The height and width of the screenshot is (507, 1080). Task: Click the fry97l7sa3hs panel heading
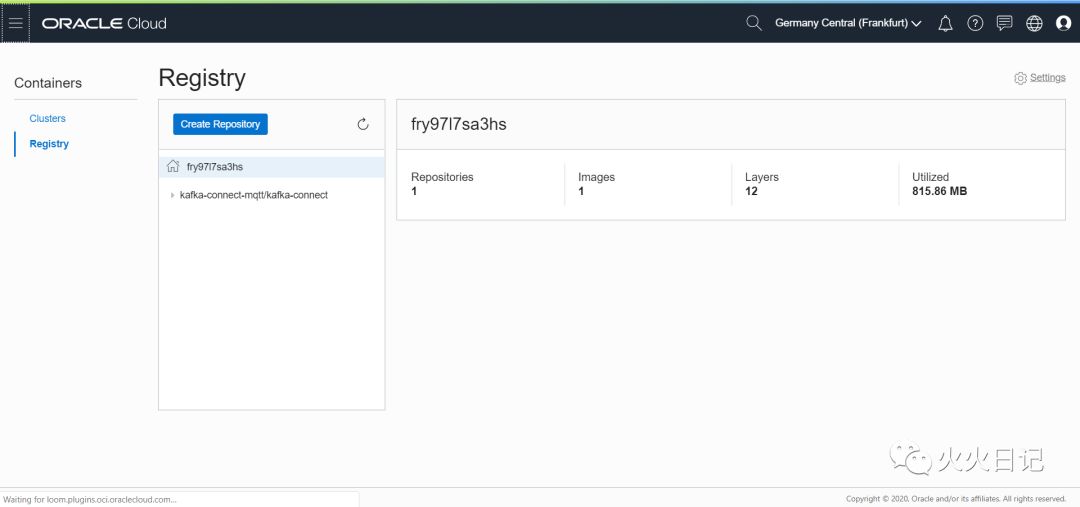(459, 125)
